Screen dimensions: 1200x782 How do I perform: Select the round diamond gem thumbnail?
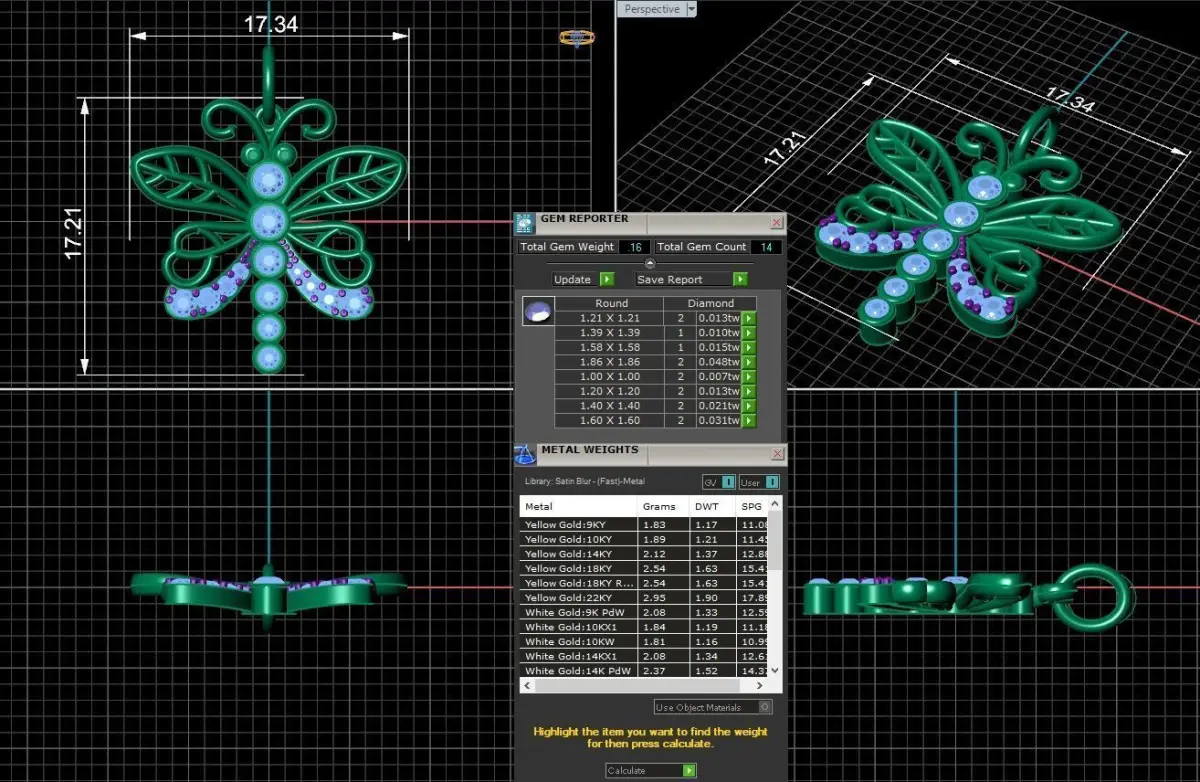(538, 312)
